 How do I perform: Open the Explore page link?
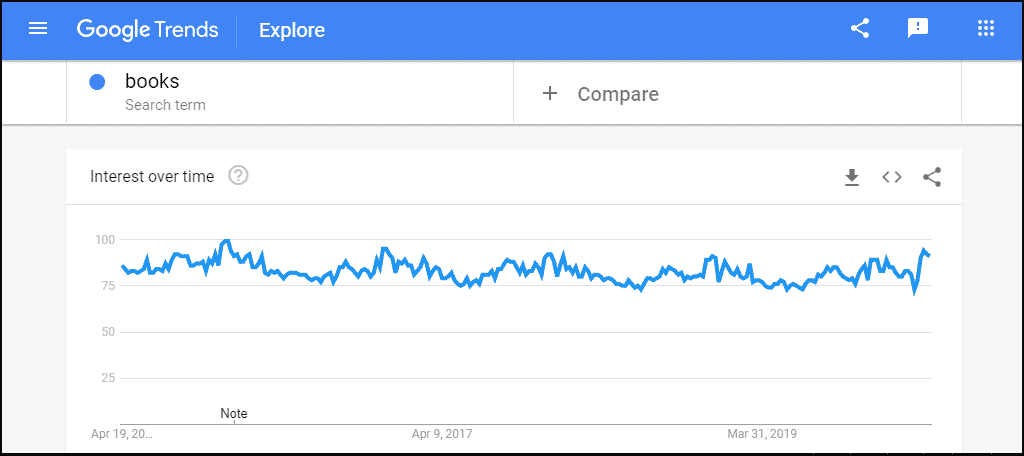click(x=292, y=30)
